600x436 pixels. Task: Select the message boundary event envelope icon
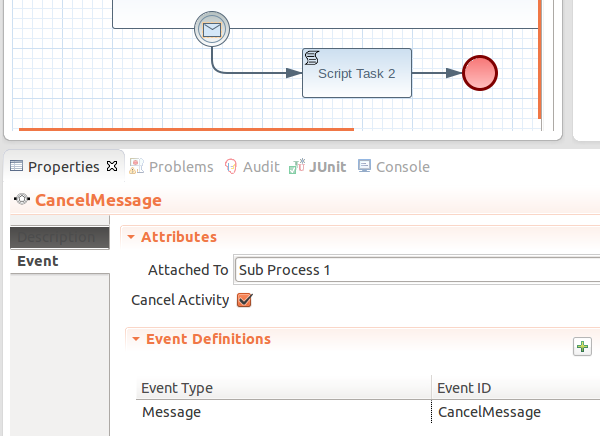click(211, 30)
